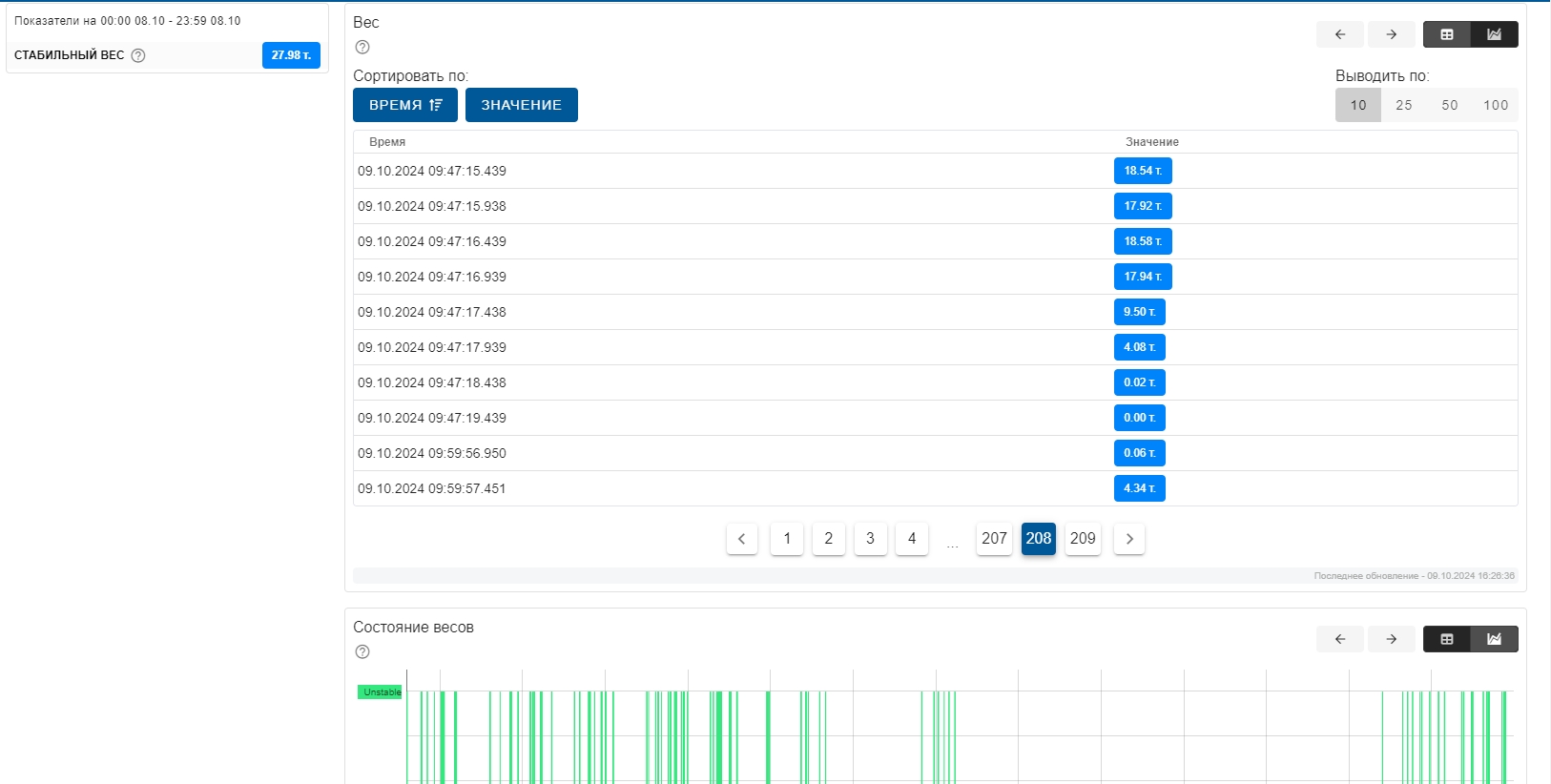Click value badge 0.02 т.
1551x784 pixels.
tap(1140, 382)
